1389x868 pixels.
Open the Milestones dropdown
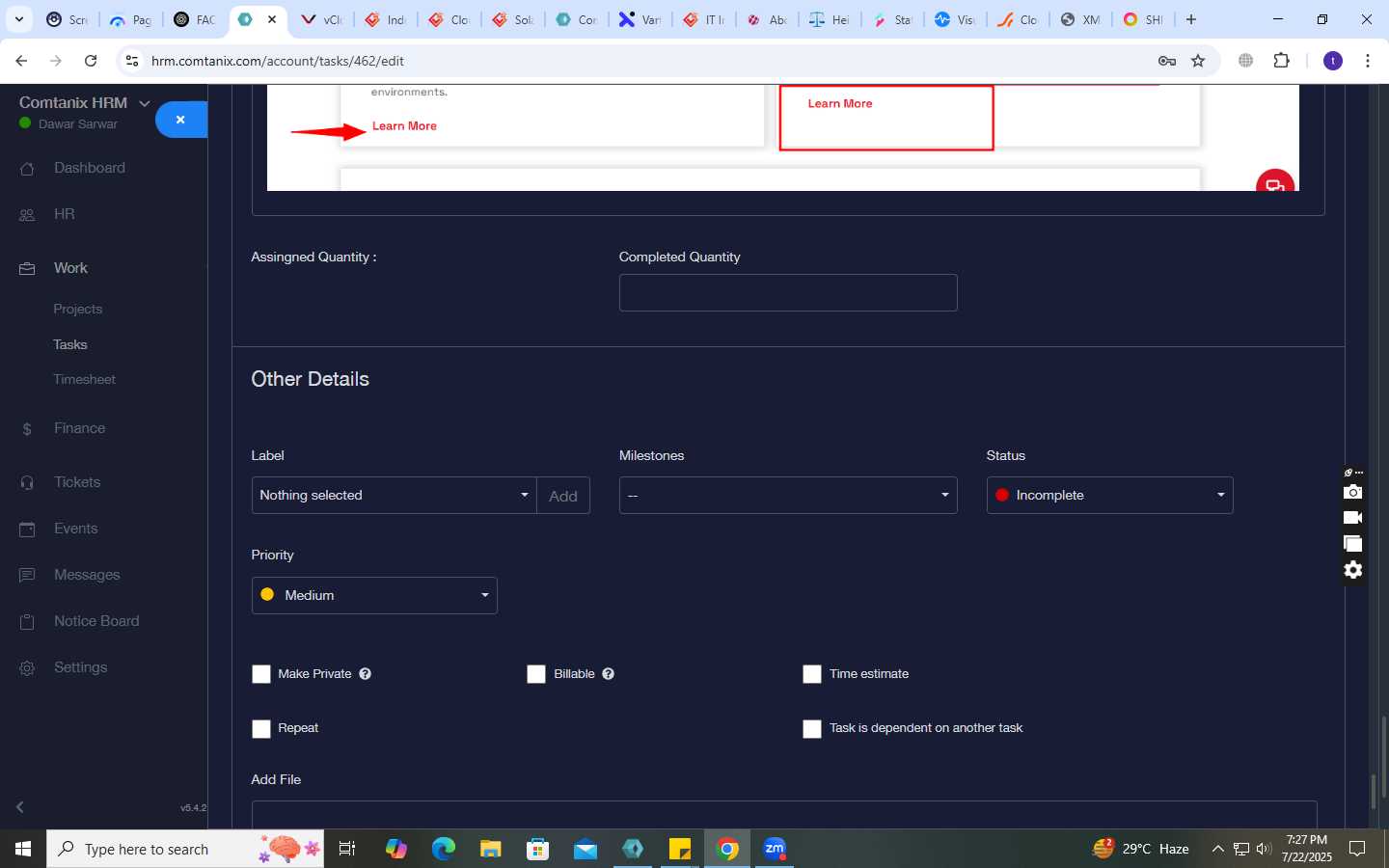click(788, 495)
